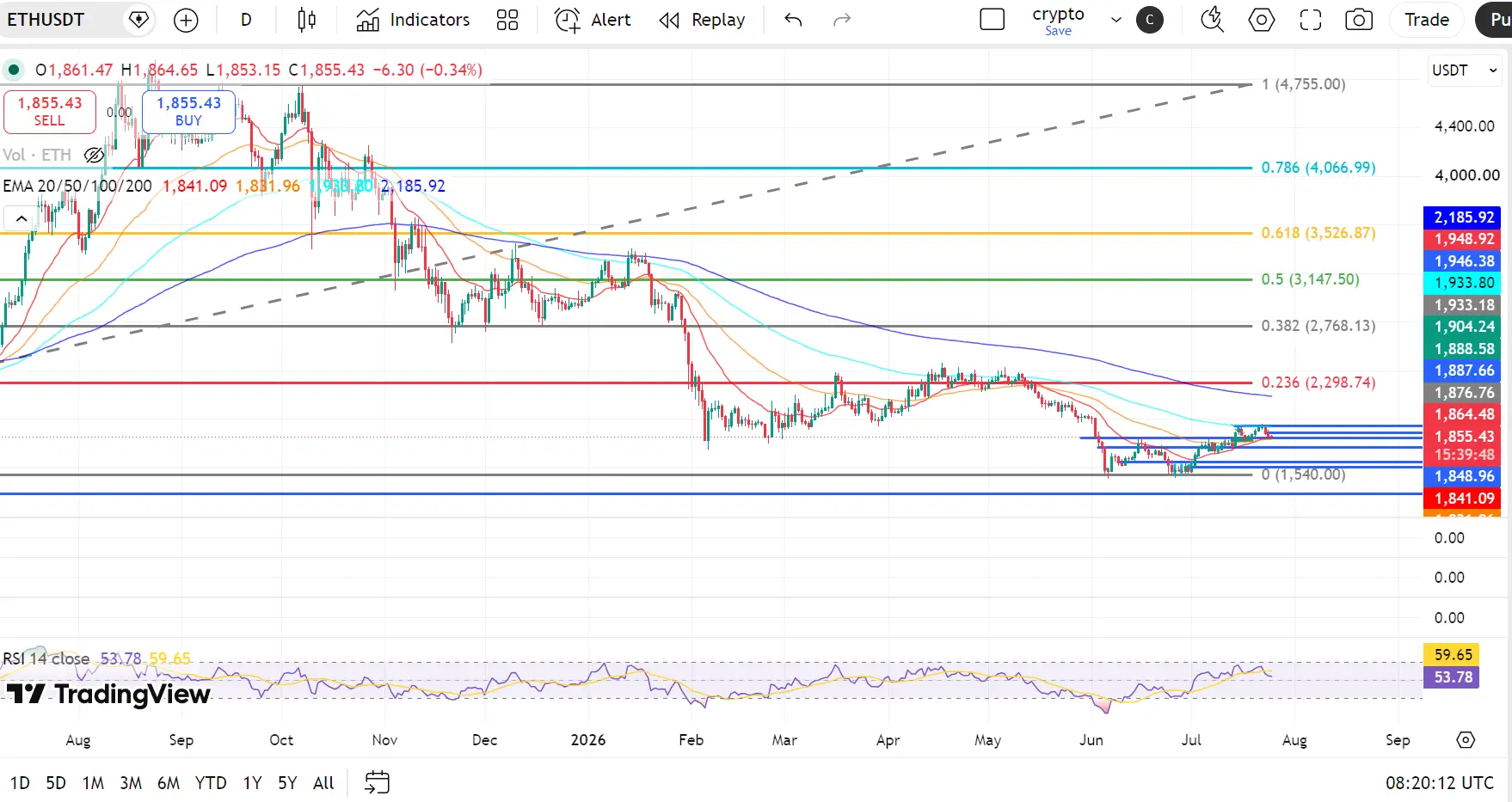1512x802 pixels.
Task: Set the range to YTD
Action: pyautogui.click(x=211, y=783)
